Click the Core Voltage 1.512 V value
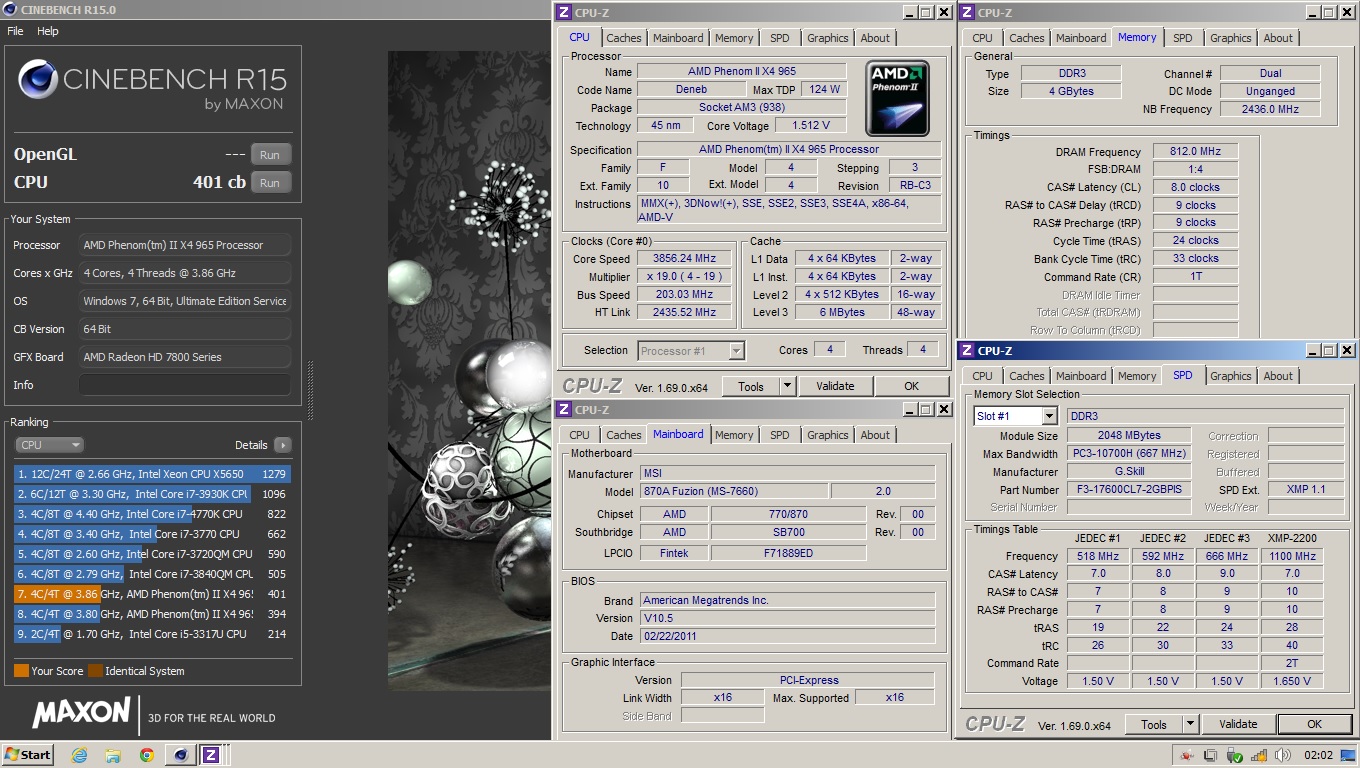The image size is (1360, 768). (810, 126)
